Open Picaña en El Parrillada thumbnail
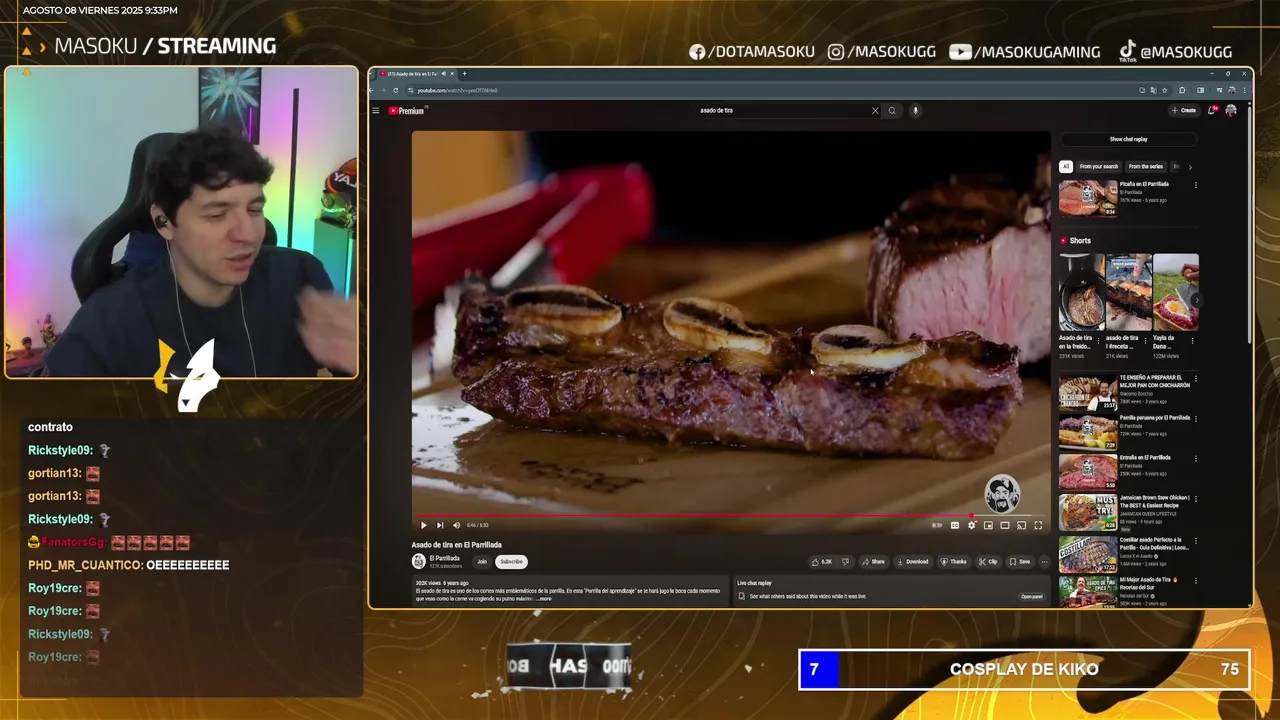 [x=1088, y=198]
